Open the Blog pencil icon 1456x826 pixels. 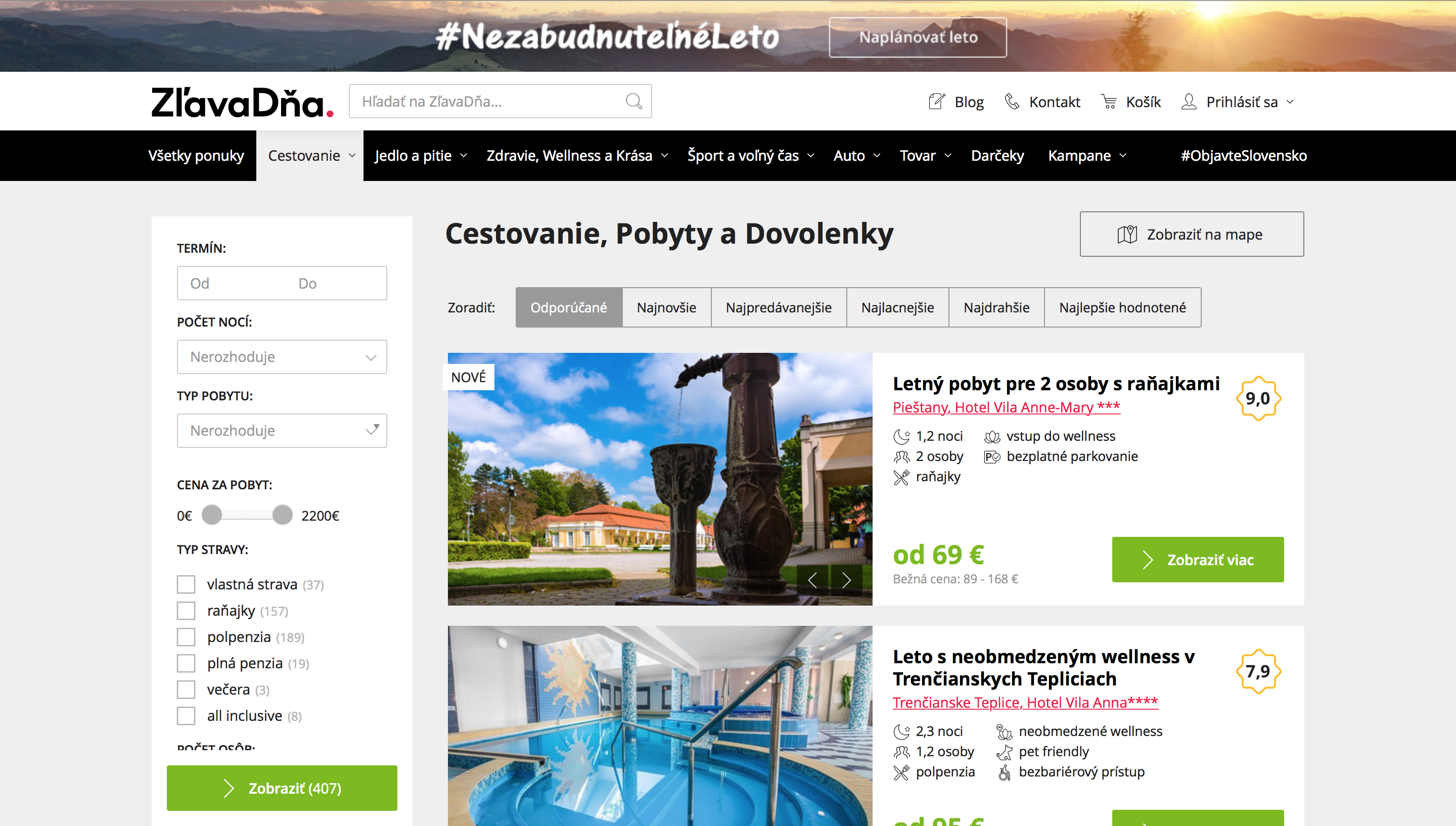pos(936,102)
